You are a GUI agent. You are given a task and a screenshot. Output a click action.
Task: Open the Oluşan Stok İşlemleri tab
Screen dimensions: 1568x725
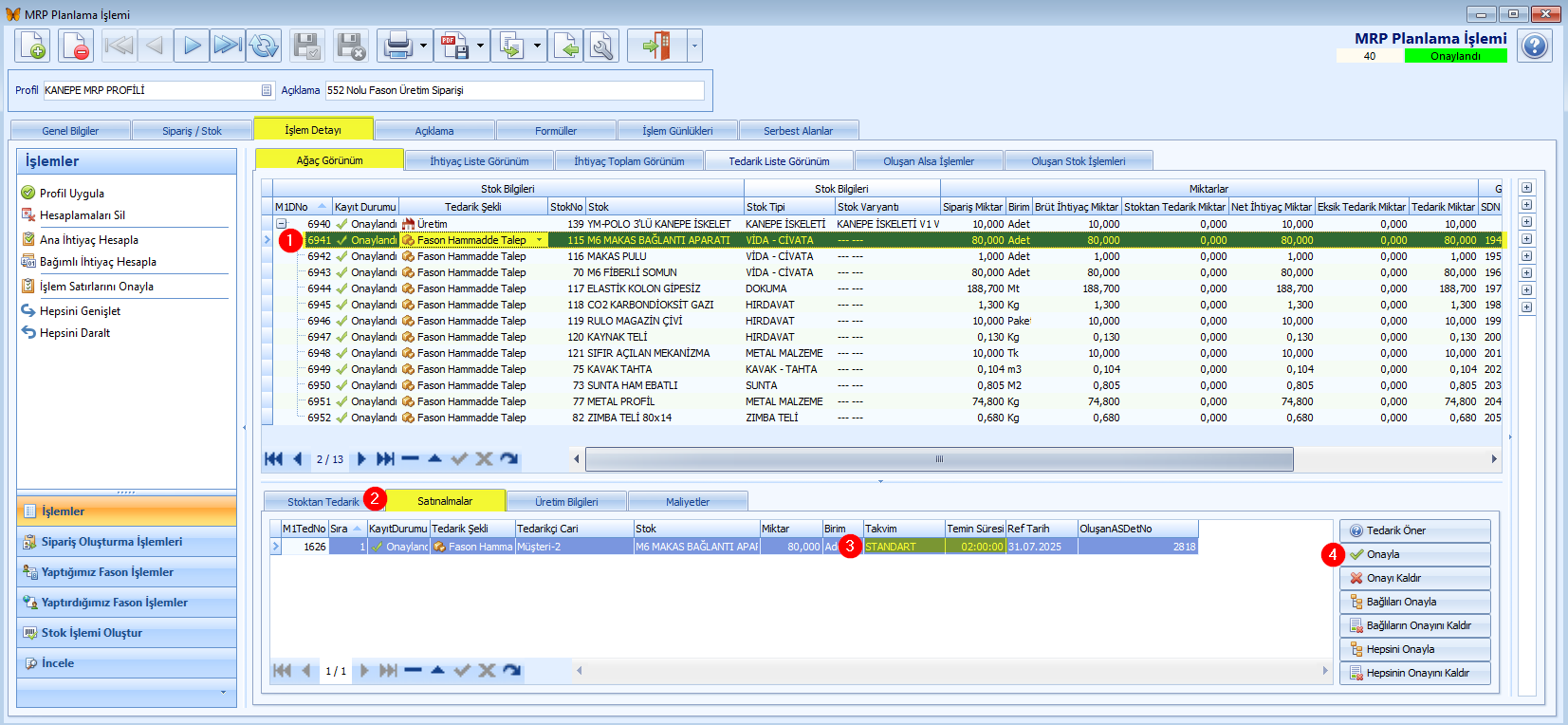(1079, 161)
